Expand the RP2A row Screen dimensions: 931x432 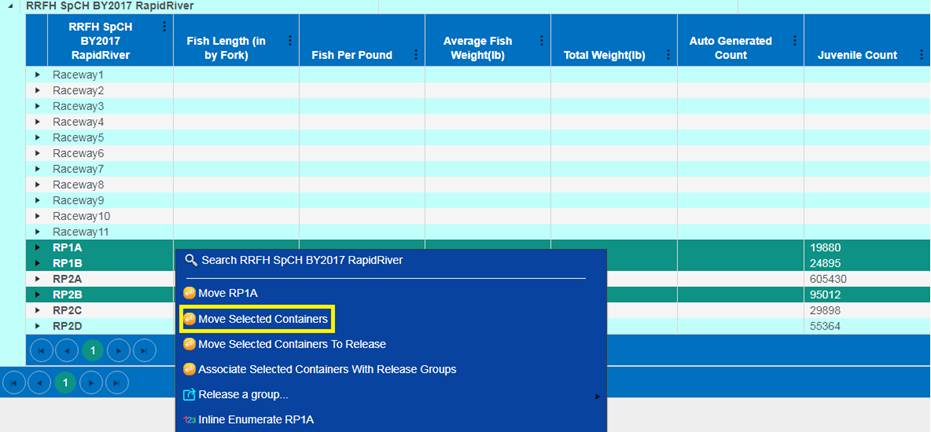(37, 279)
